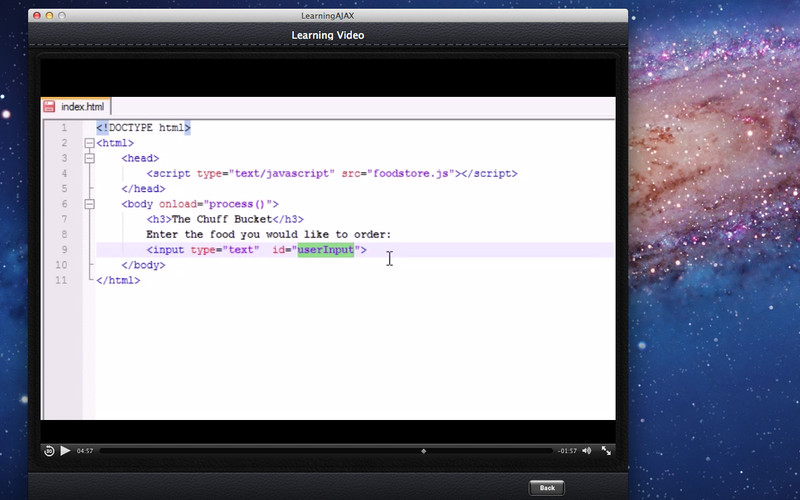Select the index.html tab in the video
800x500 pixels.
click(76, 107)
